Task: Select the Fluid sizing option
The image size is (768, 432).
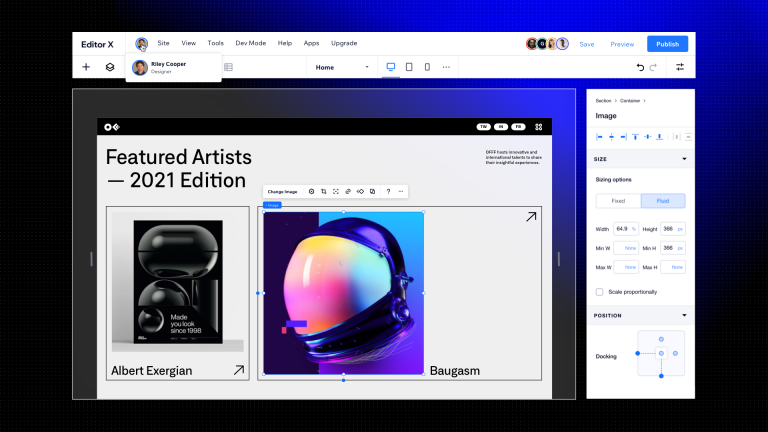Action: [x=663, y=201]
